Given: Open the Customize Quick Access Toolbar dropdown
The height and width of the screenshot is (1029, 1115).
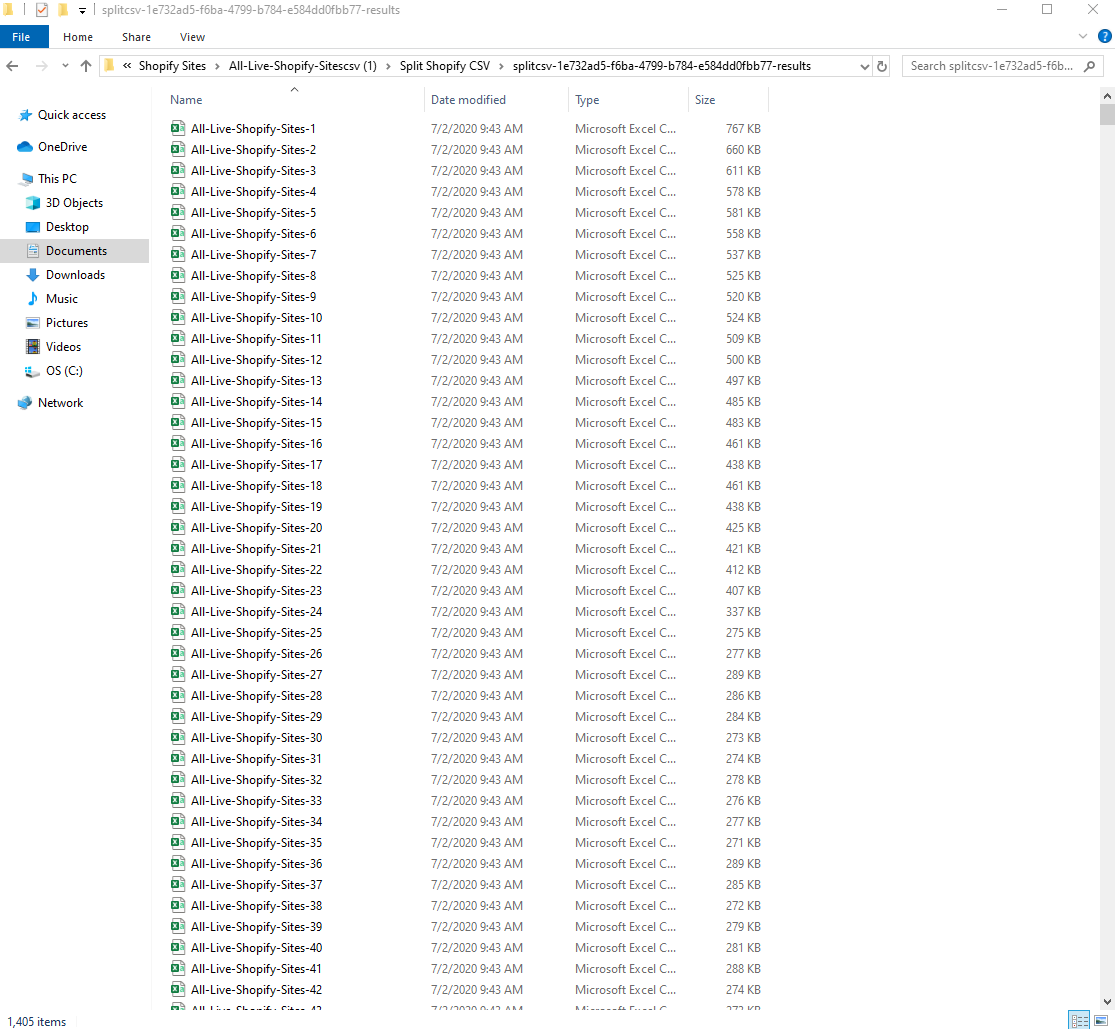Looking at the screenshot, I should [82, 11].
